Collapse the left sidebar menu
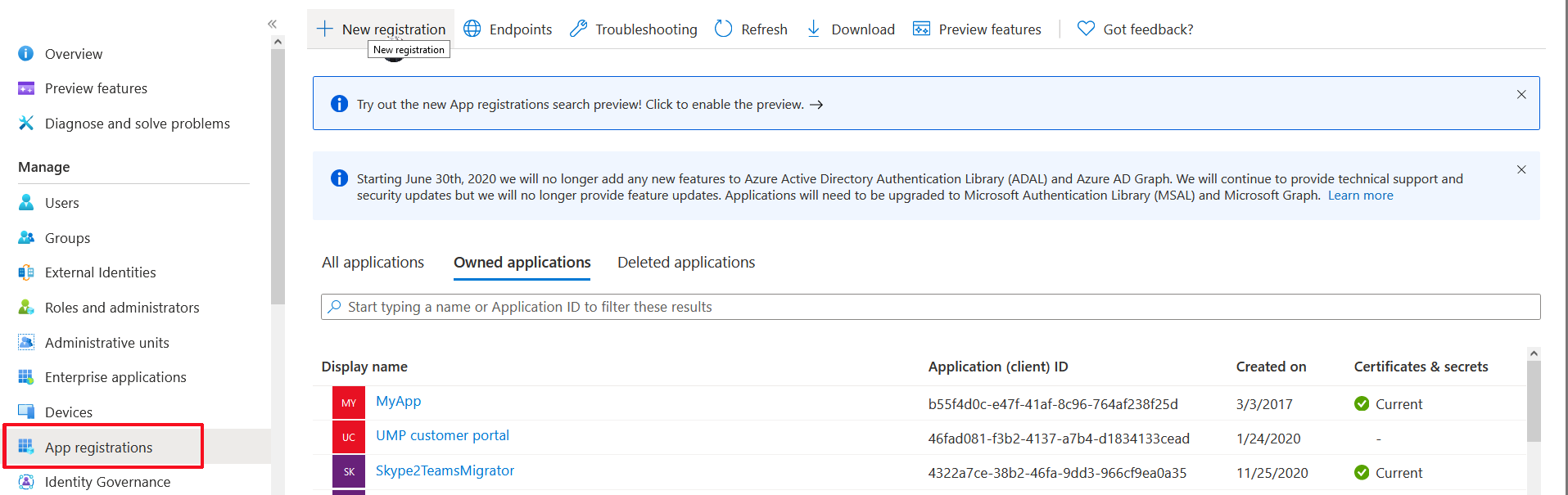Image resolution: width=1568 pixels, height=495 pixels. 272,24
